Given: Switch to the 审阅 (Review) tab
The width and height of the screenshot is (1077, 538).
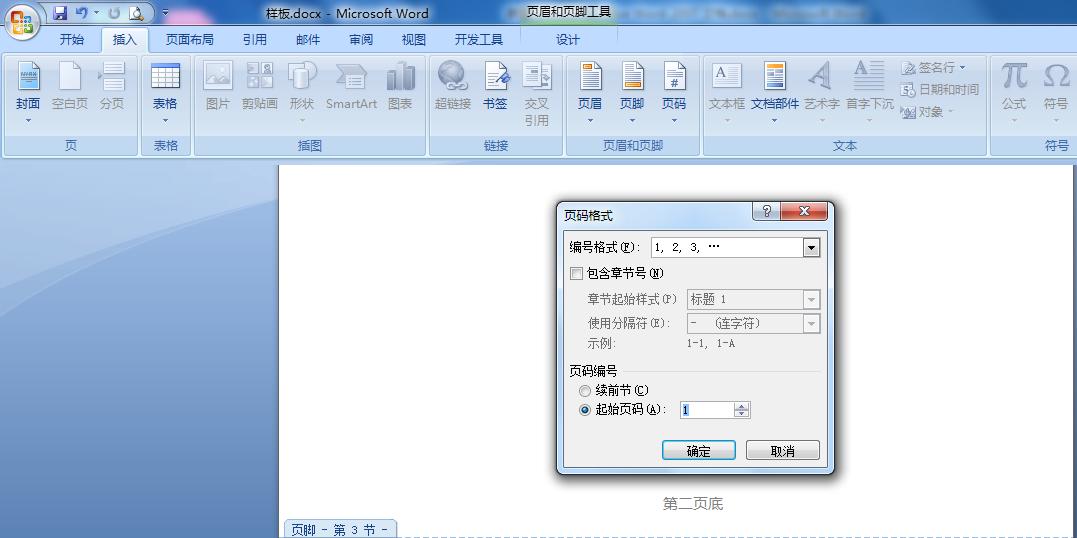Looking at the screenshot, I should 361,40.
